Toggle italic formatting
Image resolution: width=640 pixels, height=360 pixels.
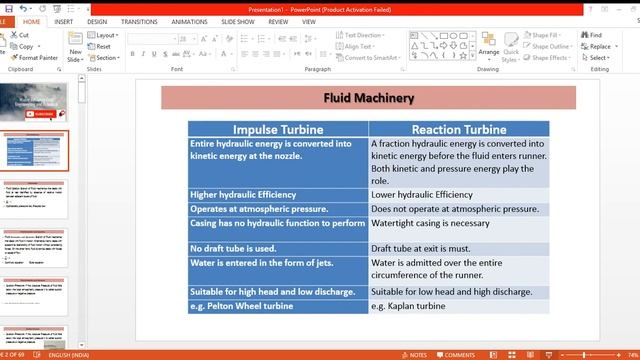pos(143,54)
